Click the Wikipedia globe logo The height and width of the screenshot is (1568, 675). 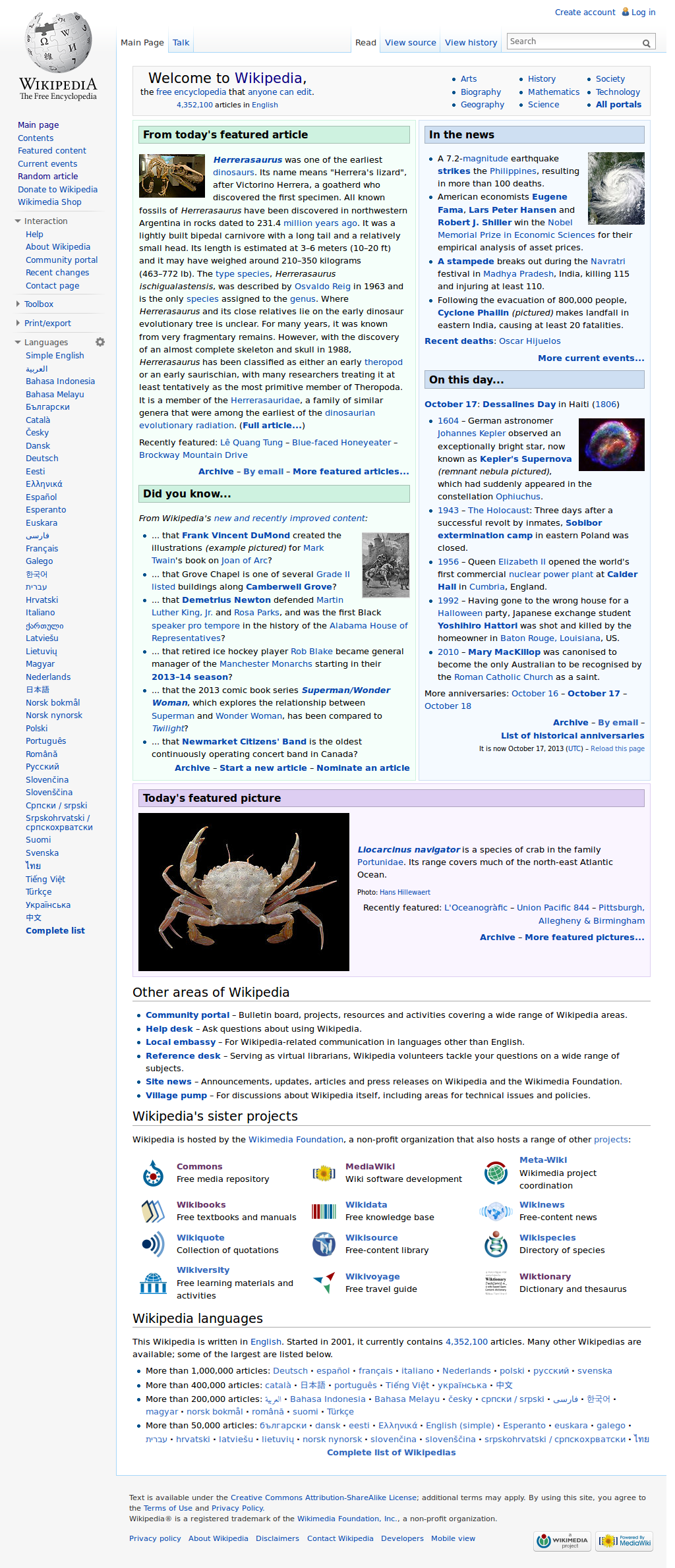pyautogui.click(x=58, y=56)
